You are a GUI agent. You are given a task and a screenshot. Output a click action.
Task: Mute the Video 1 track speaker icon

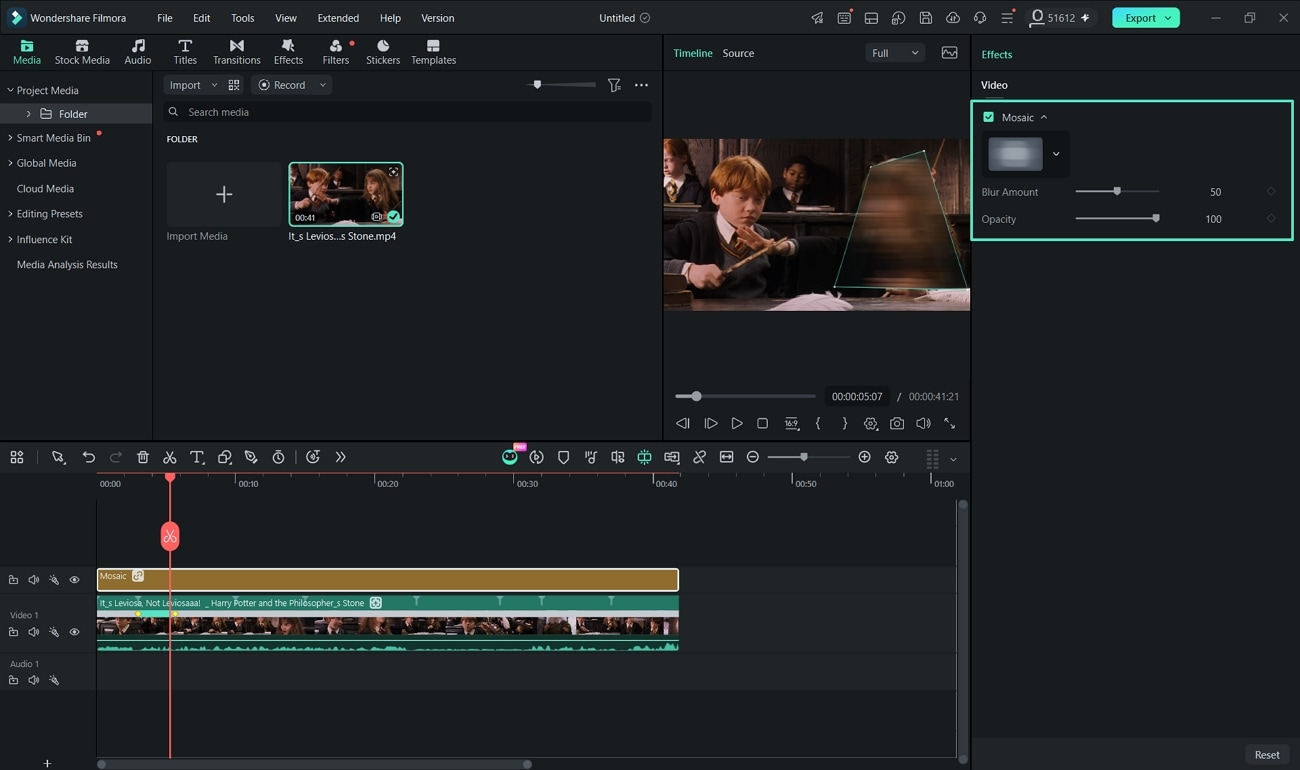[x=33, y=632]
